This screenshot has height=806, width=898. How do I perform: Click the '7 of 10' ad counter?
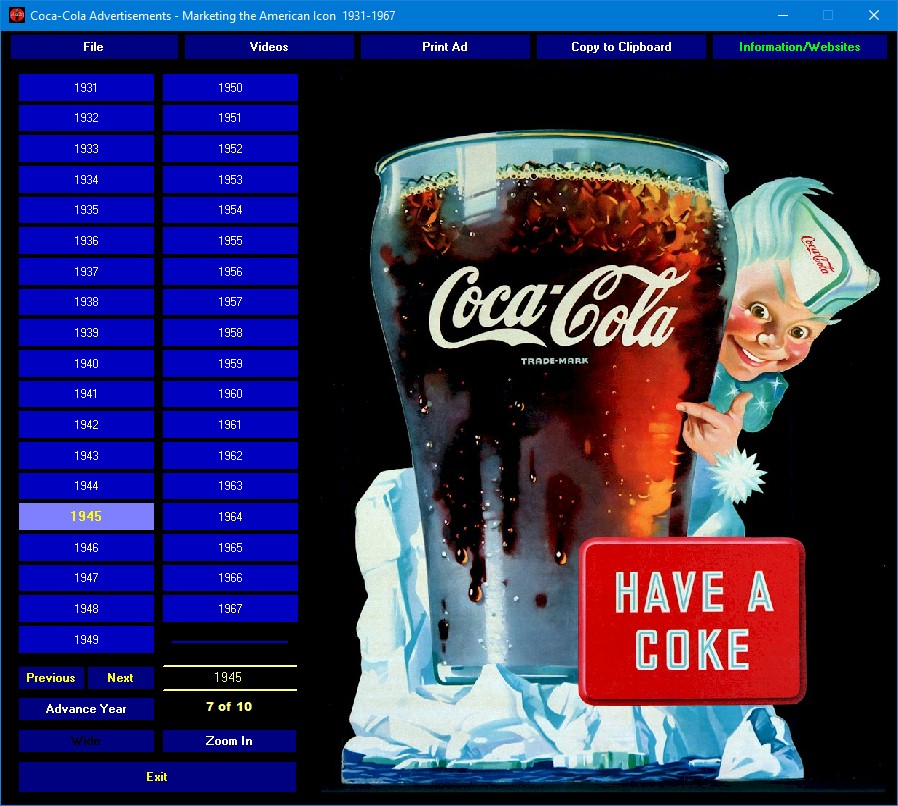tap(229, 707)
